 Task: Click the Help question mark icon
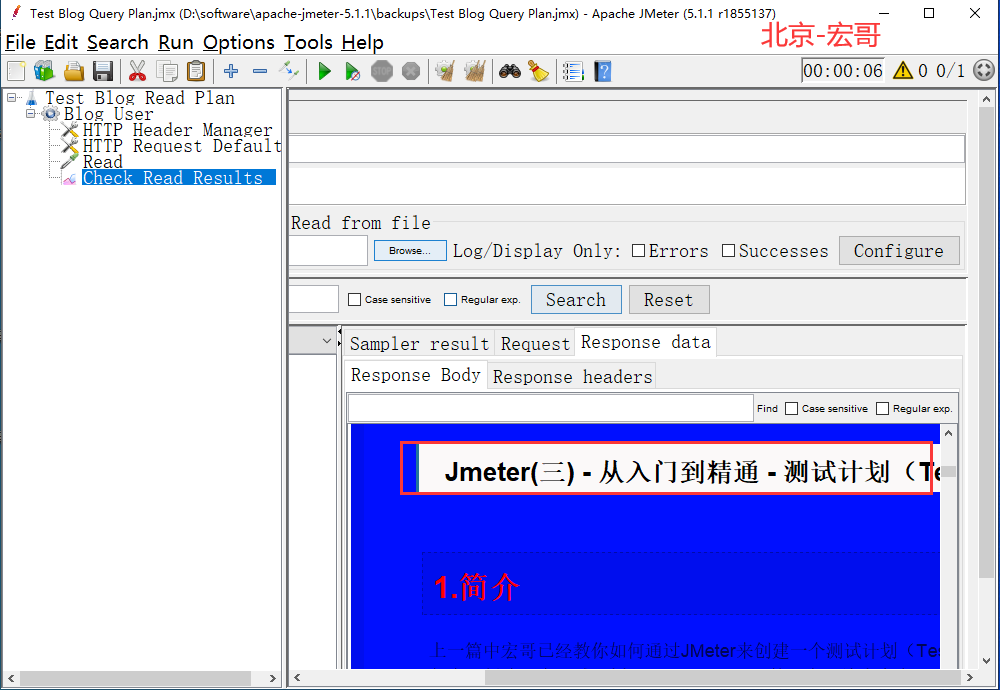[603, 71]
